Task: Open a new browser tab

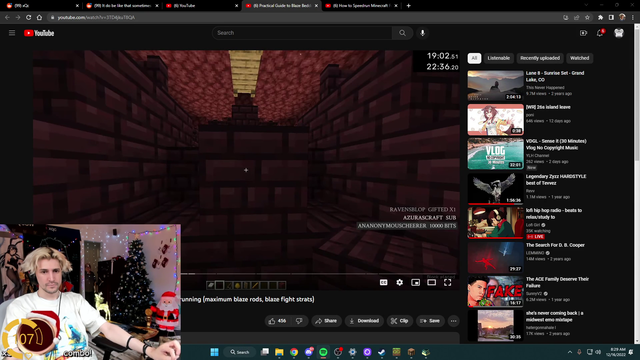Action: [409, 6]
